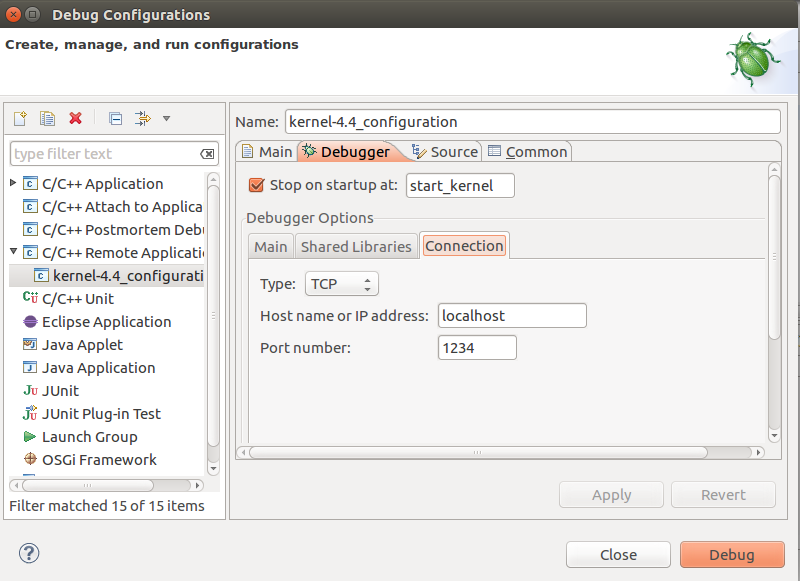Close the Debug Configurations dialog via Close
Screen dimensions: 800x581
(618, 554)
